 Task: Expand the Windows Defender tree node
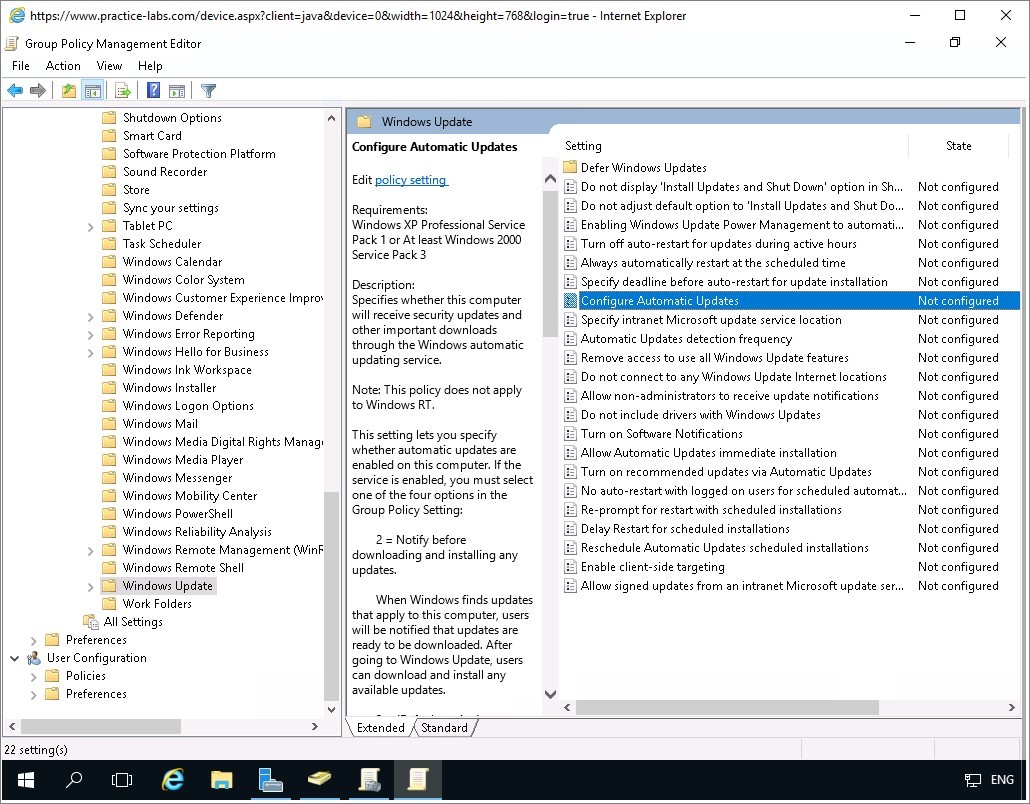[91, 316]
